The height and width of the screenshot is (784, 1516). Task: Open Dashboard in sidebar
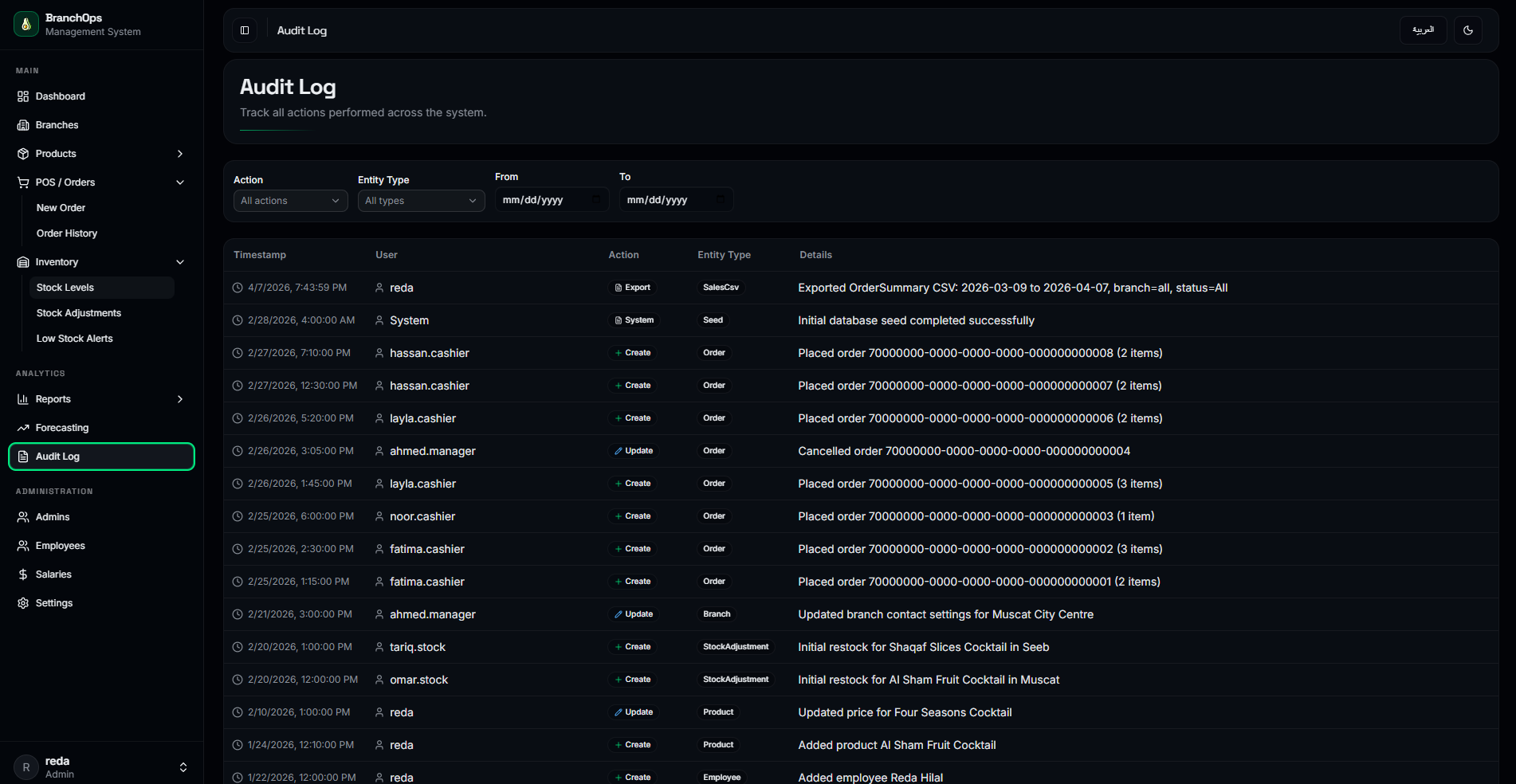pos(101,96)
